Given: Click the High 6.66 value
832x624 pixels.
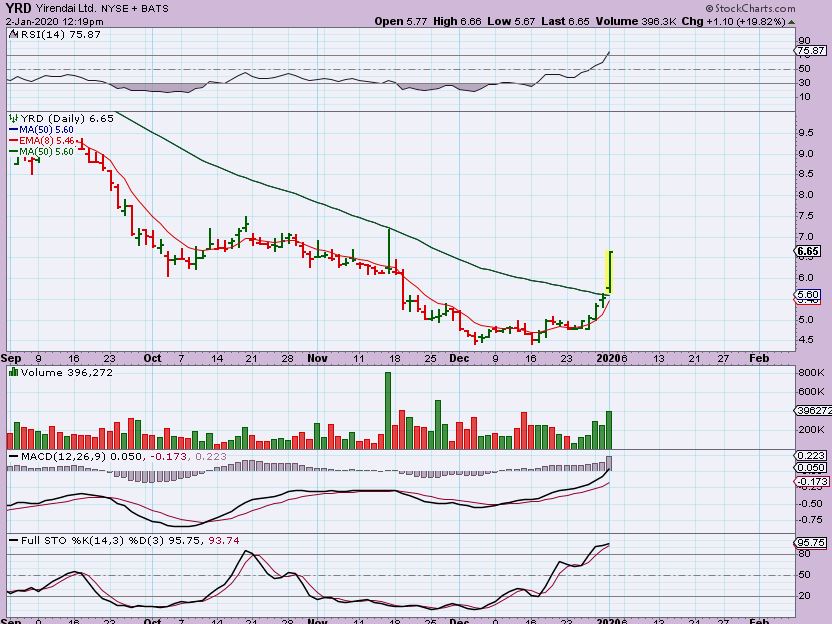Looking at the screenshot, I should (x=457, y=21).
